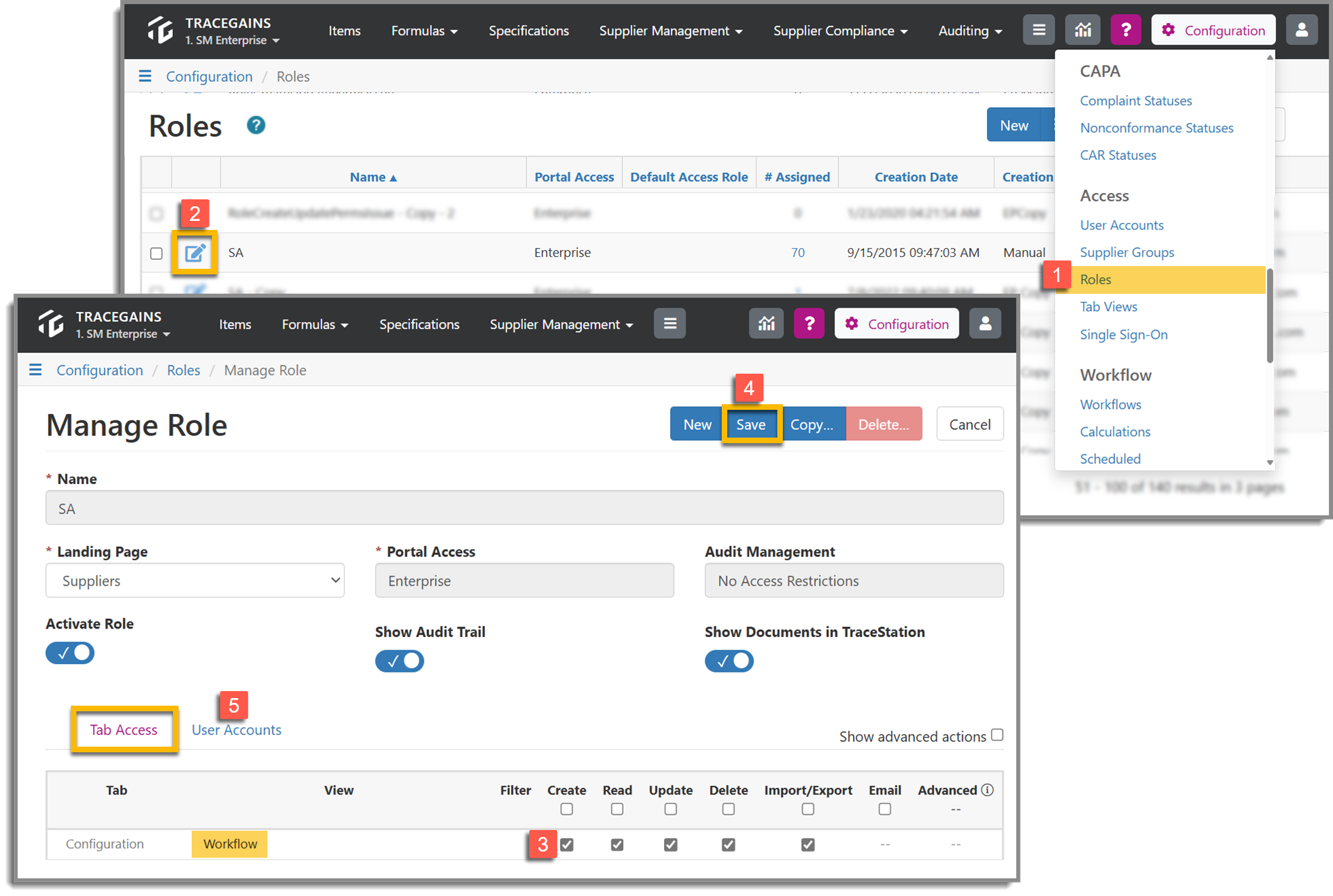Uncheck Update permission for the Workflow row
The image size is (1333, 896).
click(x=670, y=845)
